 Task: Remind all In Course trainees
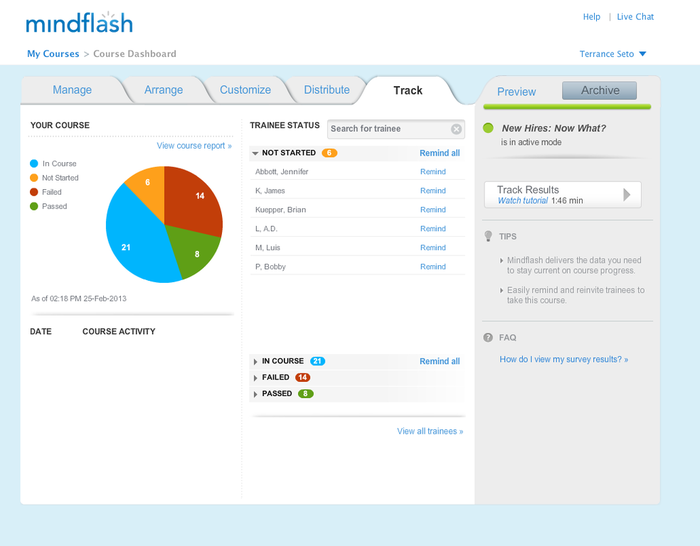tap(440, 361)
